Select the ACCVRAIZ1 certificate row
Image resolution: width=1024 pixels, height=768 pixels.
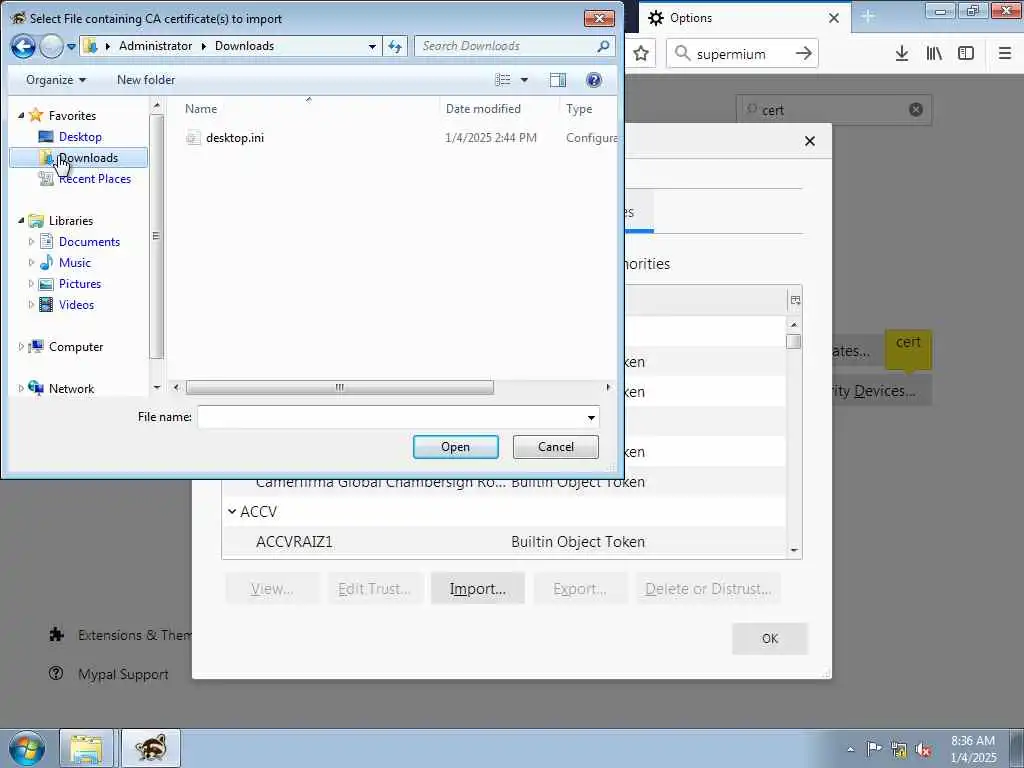point(504,541)
